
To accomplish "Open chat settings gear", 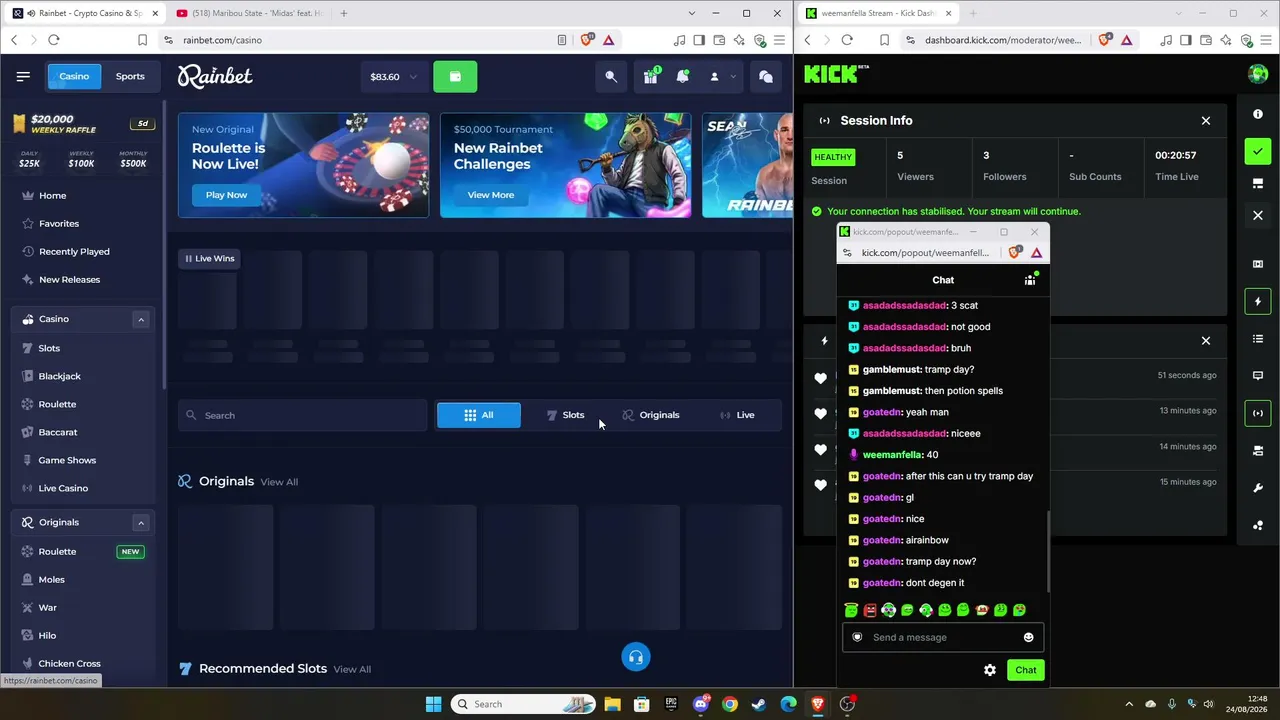I will 990,670.
